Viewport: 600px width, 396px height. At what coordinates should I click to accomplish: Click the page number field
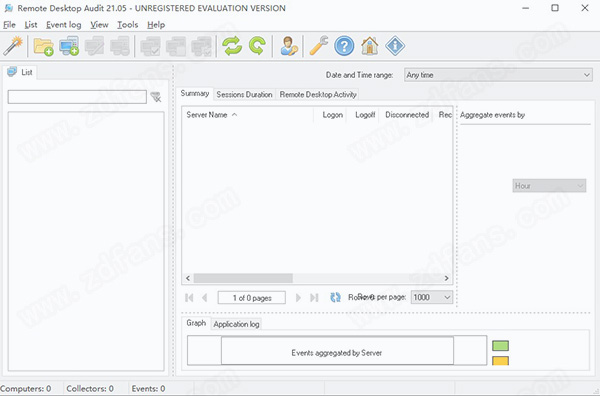[x=251, y=298]
